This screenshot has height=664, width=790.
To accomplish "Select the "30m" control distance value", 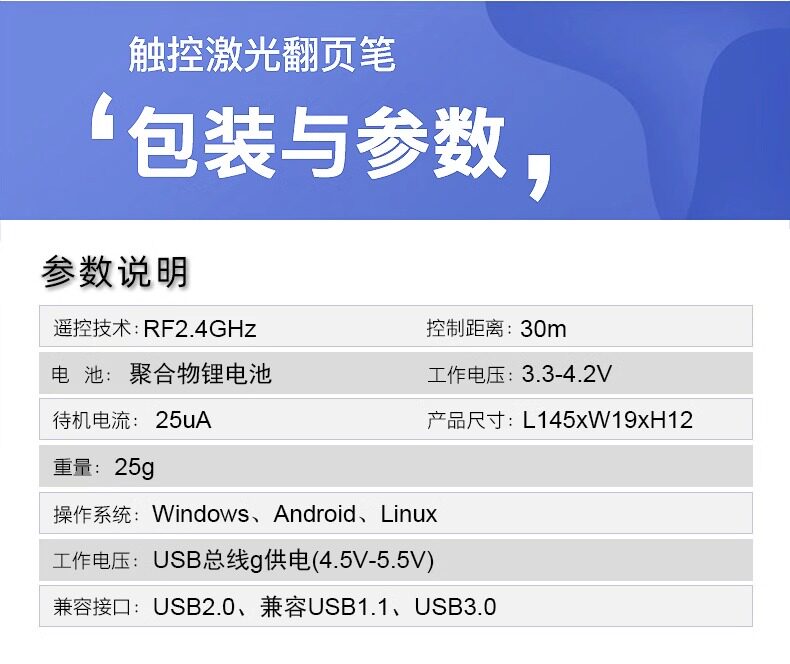I will click(x=543, y=329).
